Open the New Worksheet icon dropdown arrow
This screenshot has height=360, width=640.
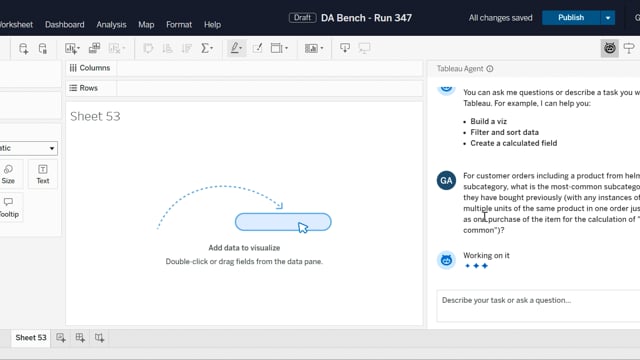pyautogui.click(x=78, y=49)
